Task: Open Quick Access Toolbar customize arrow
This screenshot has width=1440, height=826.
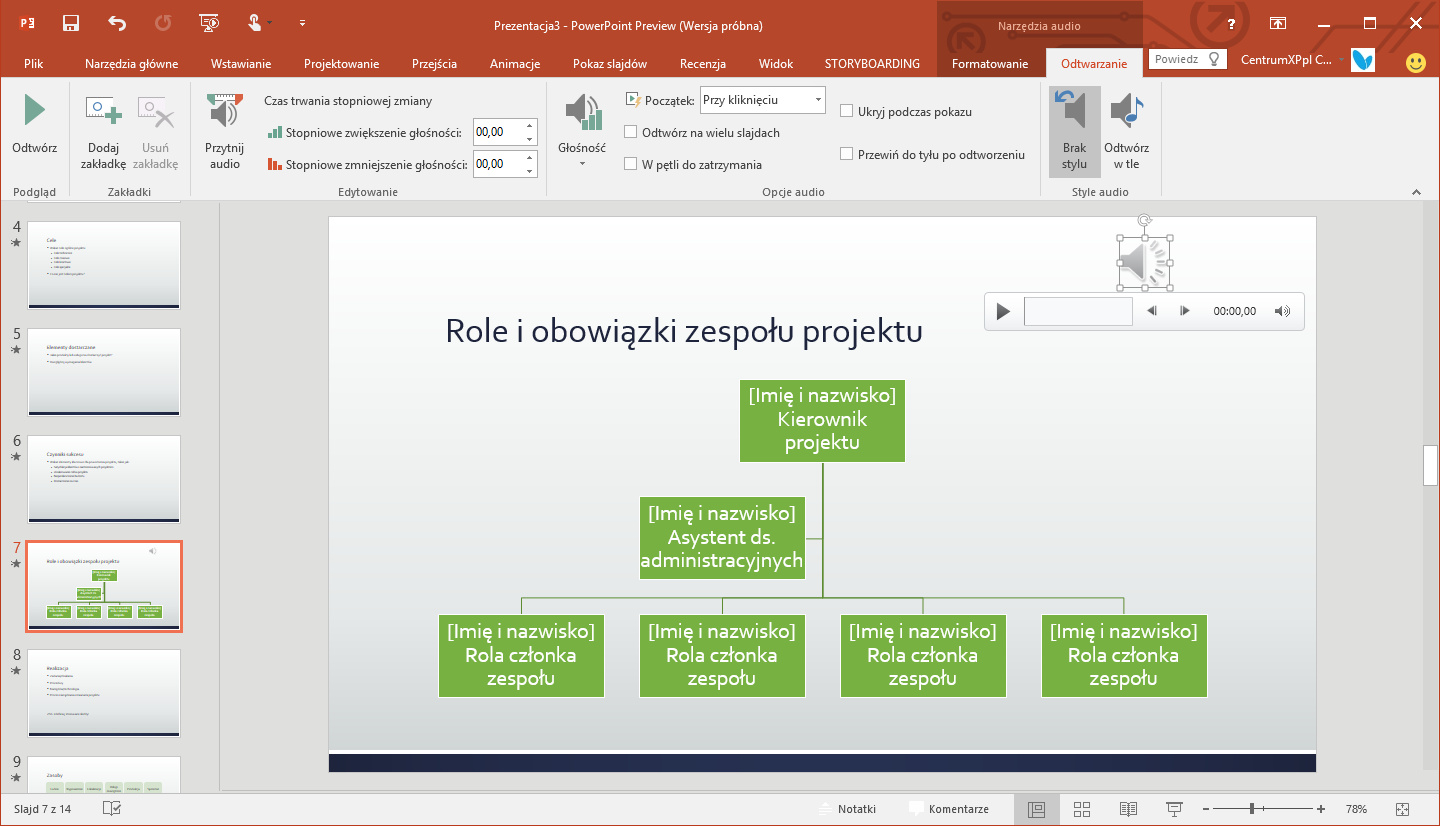Action: [302, 23]
